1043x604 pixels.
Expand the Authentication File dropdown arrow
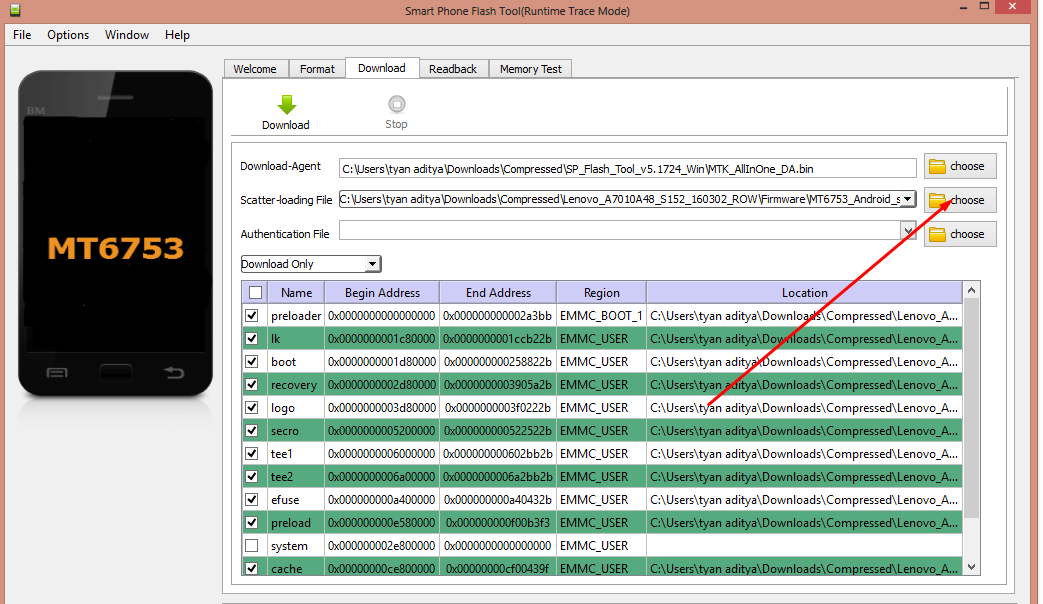[x=908, y=231]
